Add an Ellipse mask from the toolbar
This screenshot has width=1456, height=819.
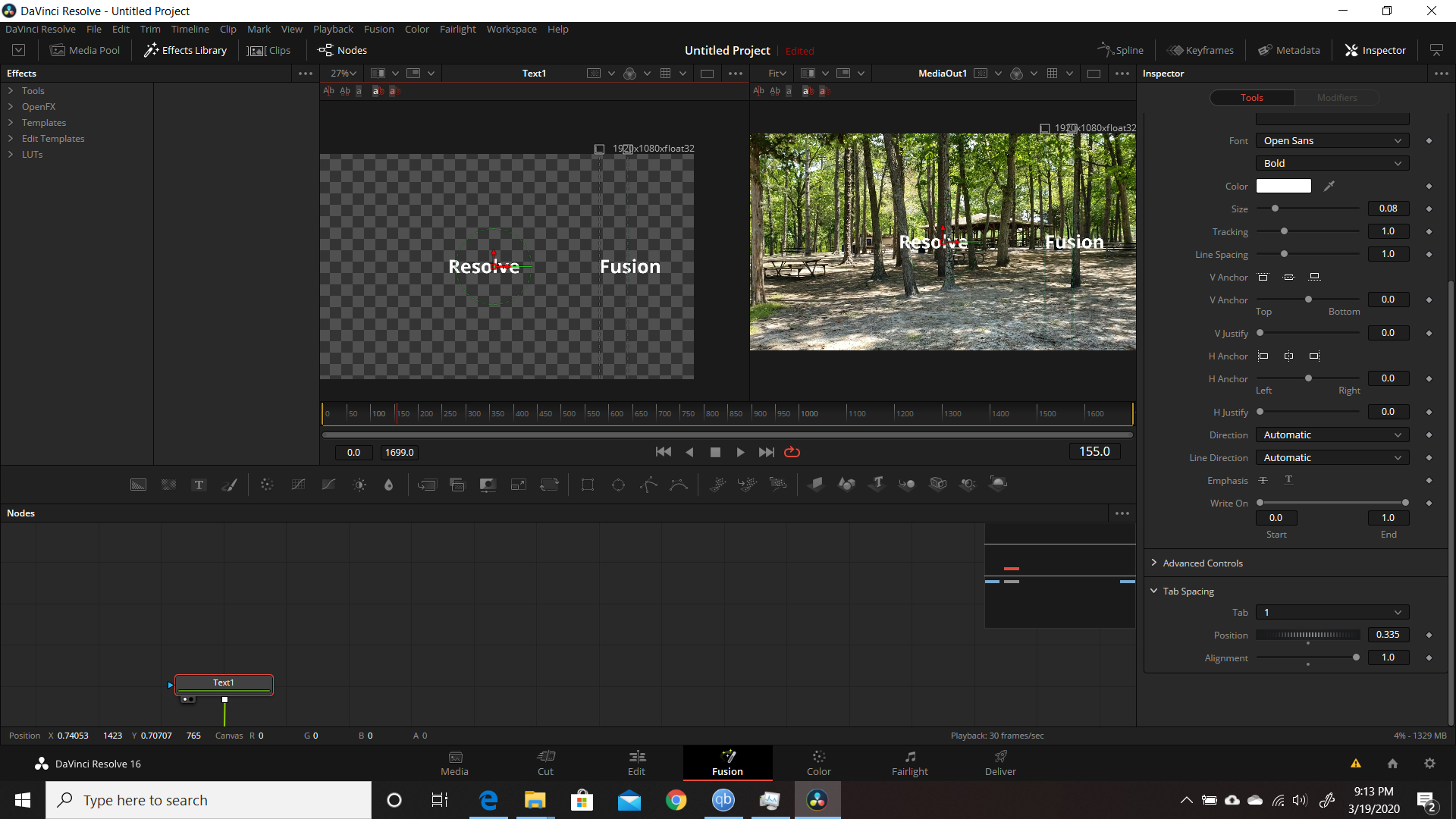[x=618, y=485]
